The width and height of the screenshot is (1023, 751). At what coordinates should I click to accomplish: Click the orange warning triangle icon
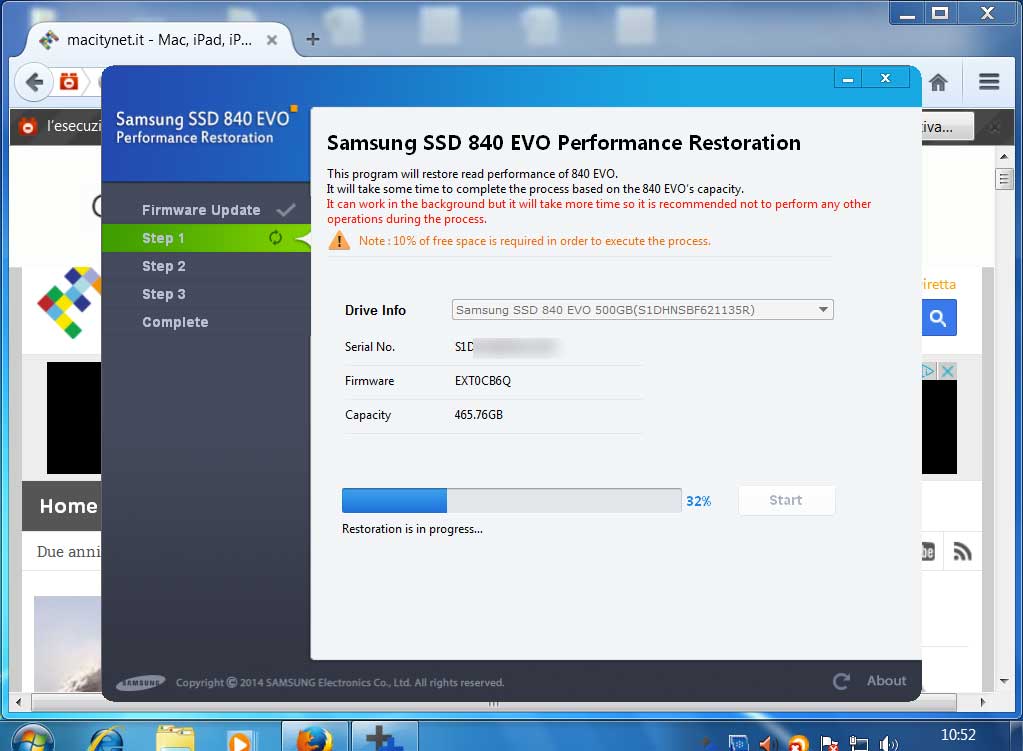coord(339,241)
